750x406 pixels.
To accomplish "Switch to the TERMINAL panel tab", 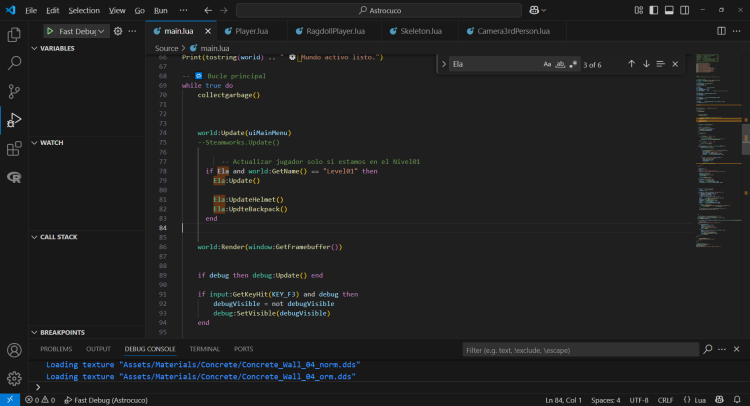I will (x=204, y=349).
